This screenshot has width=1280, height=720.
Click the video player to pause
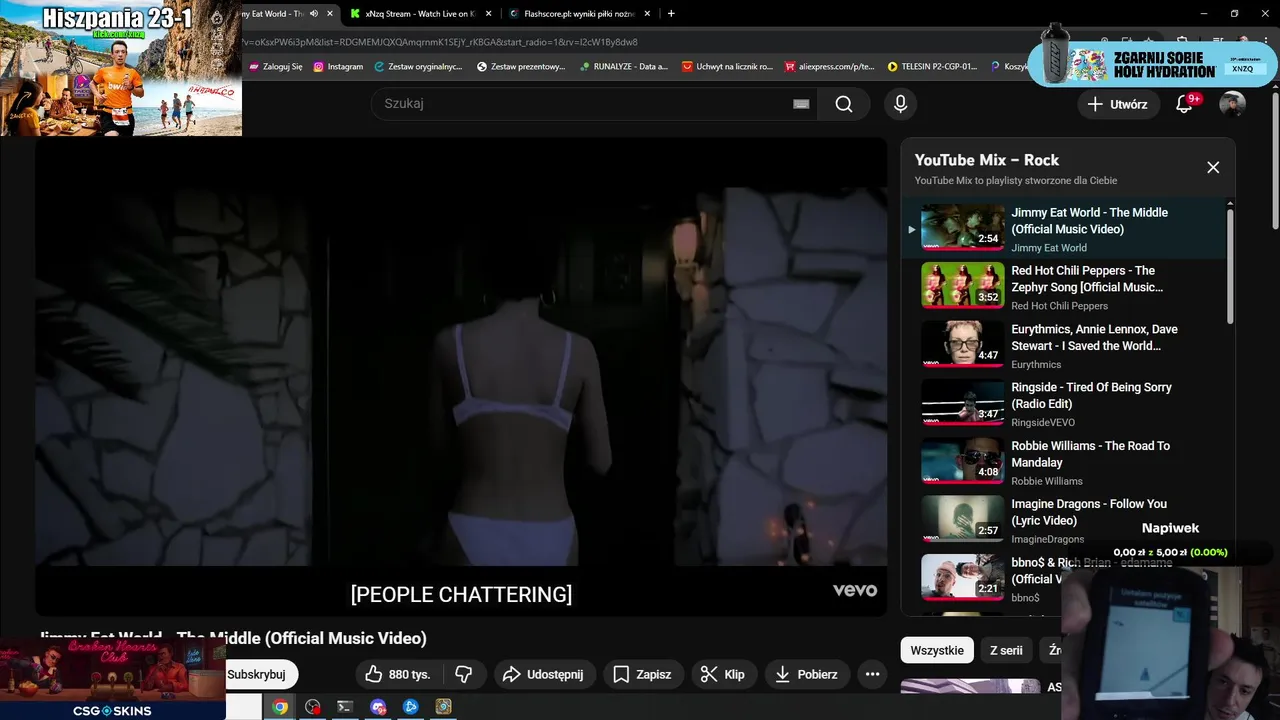tap(461, 375)
